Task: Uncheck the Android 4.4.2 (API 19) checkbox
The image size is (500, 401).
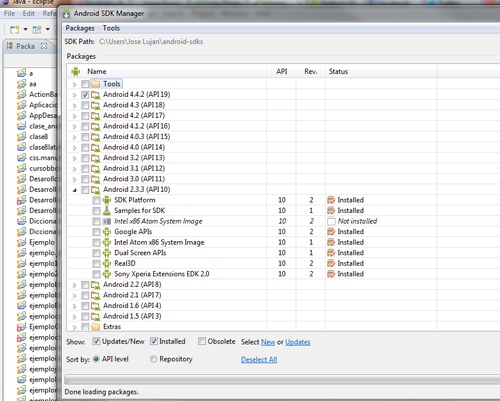Action: click(x=85, y=95)
